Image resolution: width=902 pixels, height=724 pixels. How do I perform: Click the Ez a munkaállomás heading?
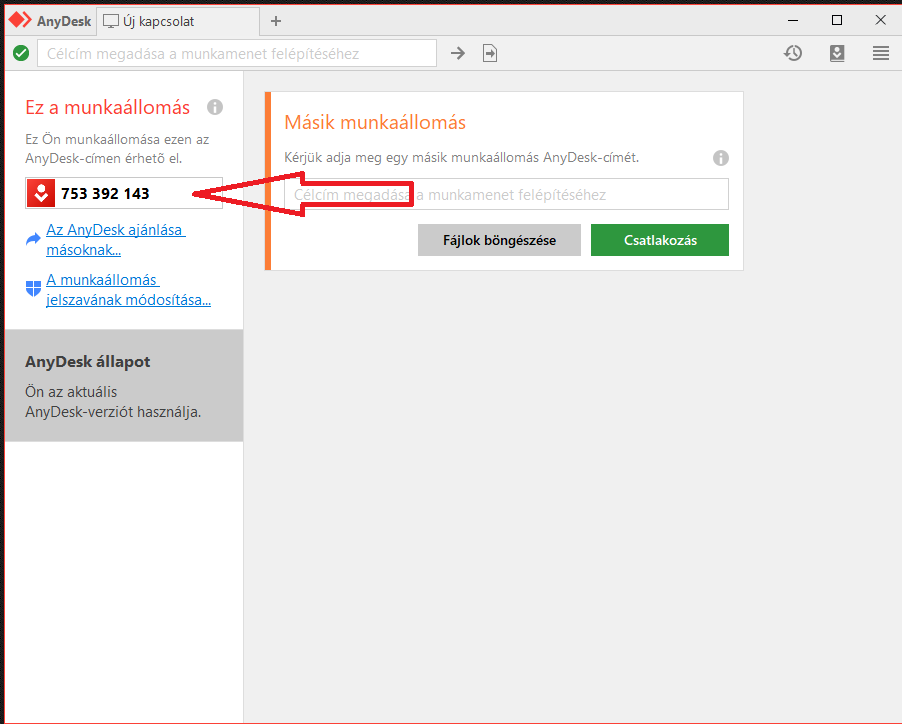point(108,108)
